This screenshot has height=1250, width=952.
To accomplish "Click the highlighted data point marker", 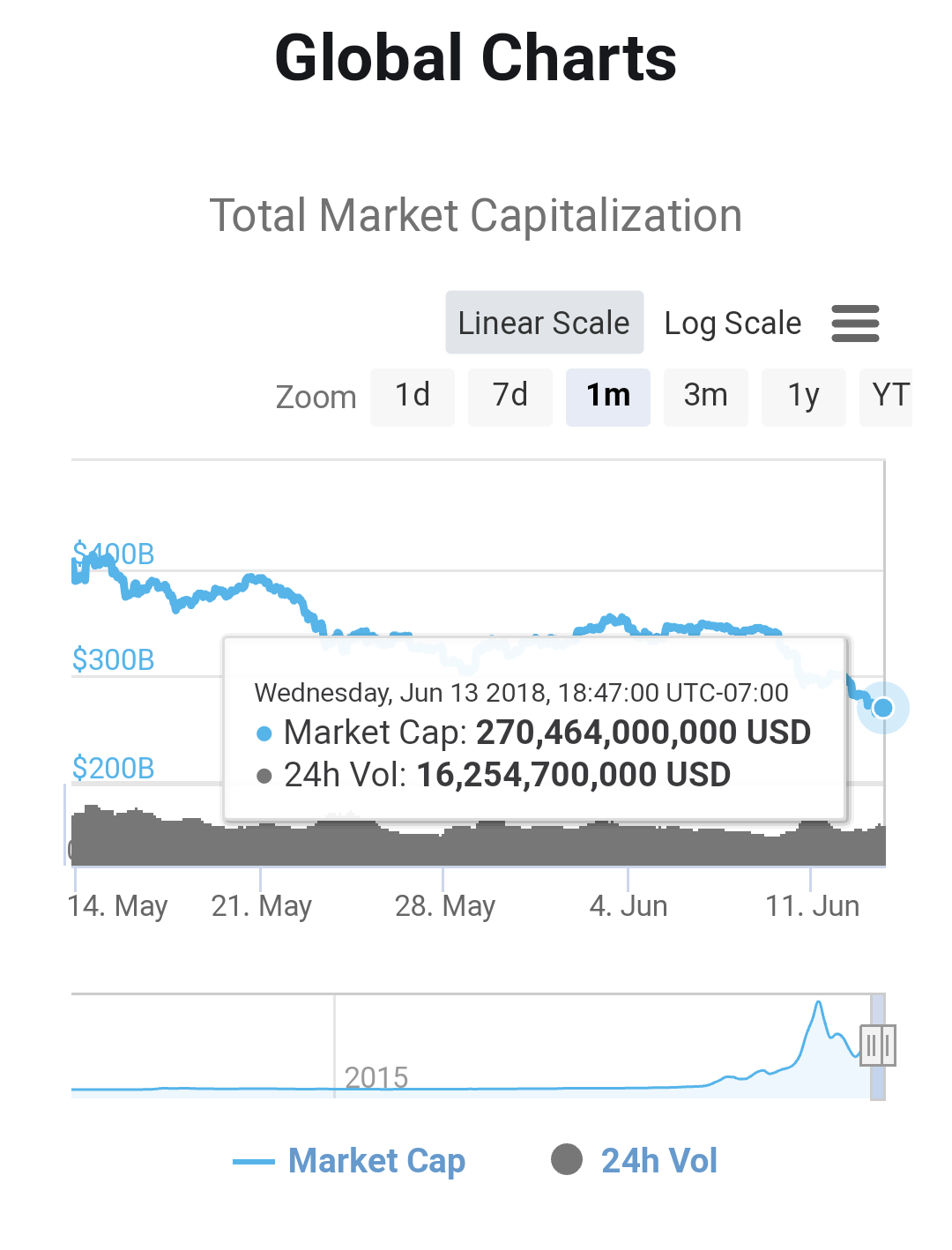I will (x=883, y=708).
